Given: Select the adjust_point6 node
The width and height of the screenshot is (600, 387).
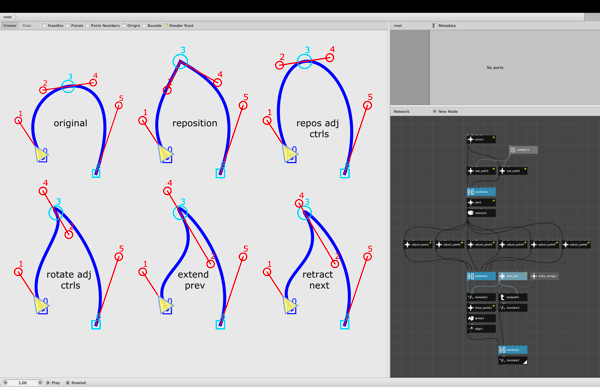Looking at the screenshot, I should coord(576,244).
